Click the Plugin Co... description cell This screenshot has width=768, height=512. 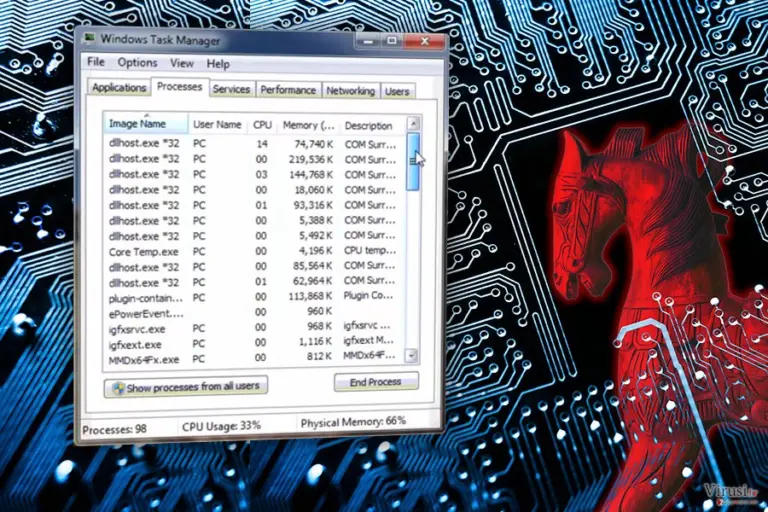pyautogui.click(x=368, y=295)
